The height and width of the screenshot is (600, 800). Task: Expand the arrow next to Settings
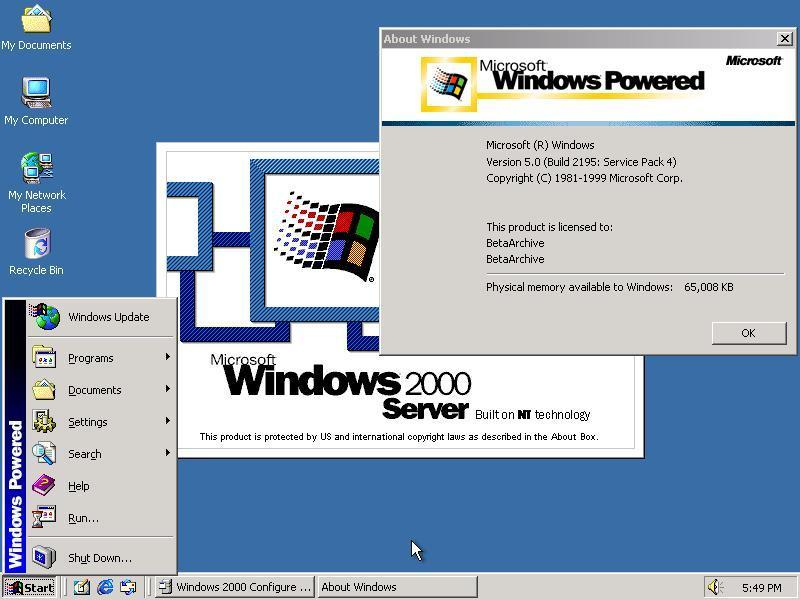click(167, 421)
